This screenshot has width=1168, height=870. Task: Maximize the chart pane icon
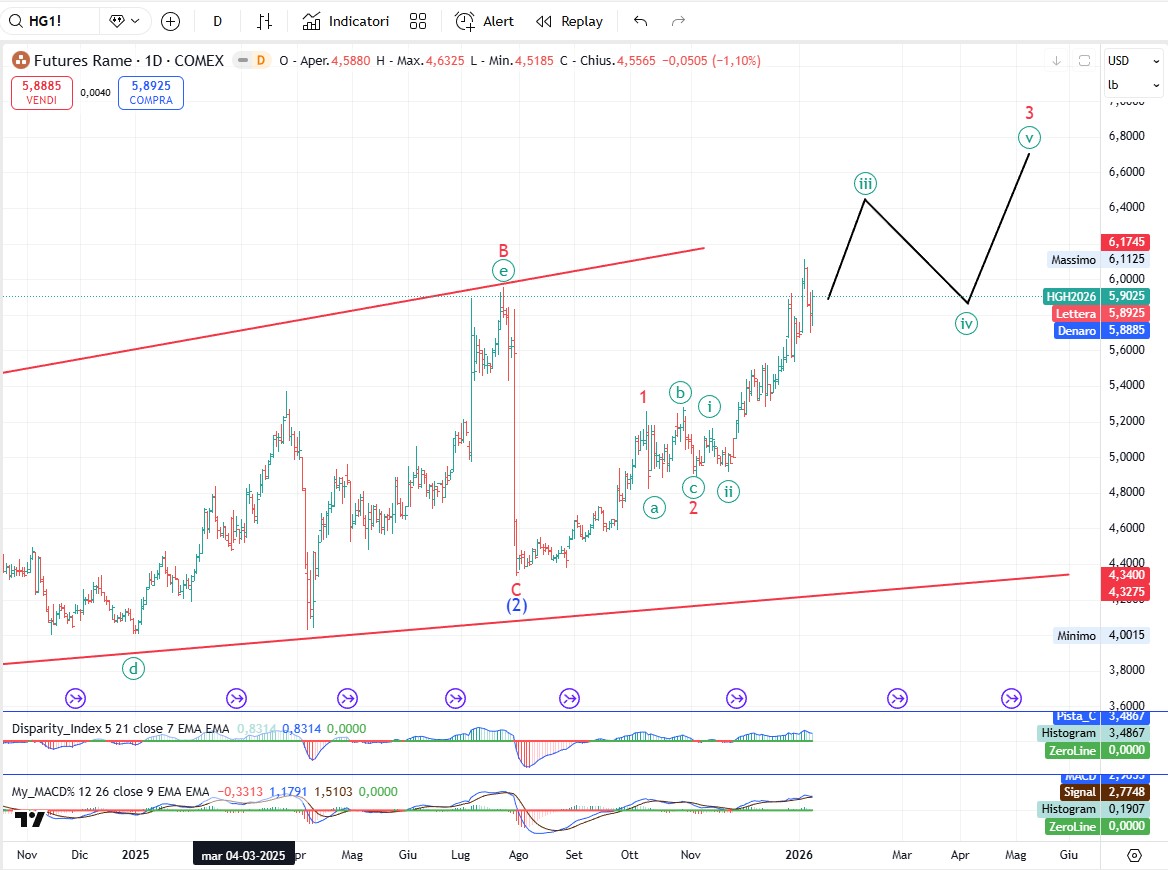[1085, 60]
